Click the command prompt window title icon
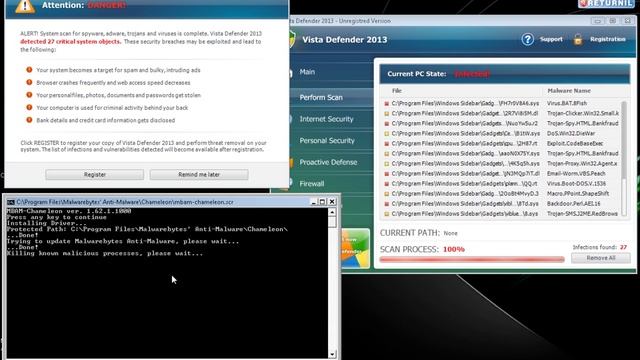Screen dimensions: 640x360 click(x=11, y=202)
